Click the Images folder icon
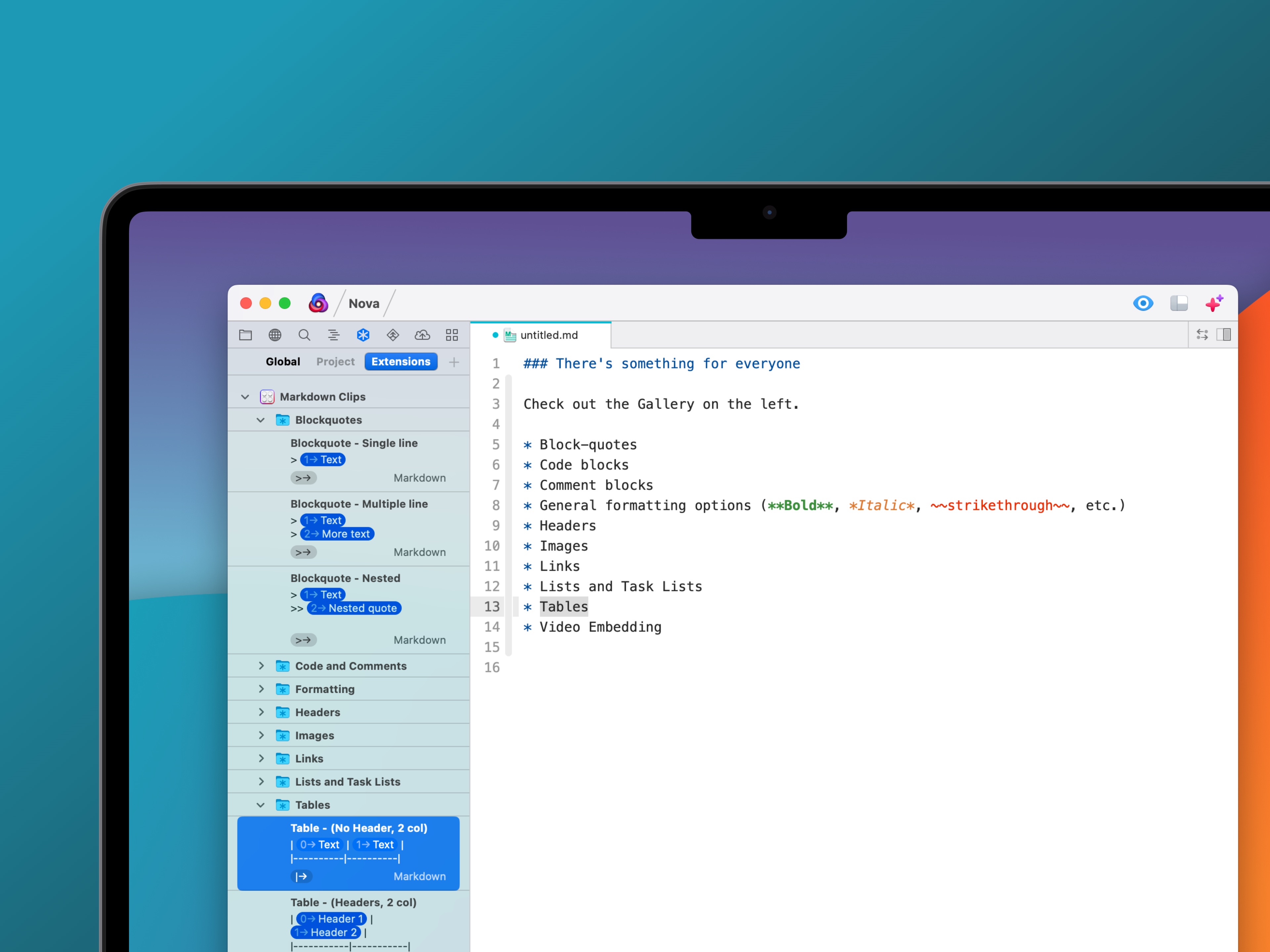The height and width of the screenshot is (952, 1270). coord(282,736)
